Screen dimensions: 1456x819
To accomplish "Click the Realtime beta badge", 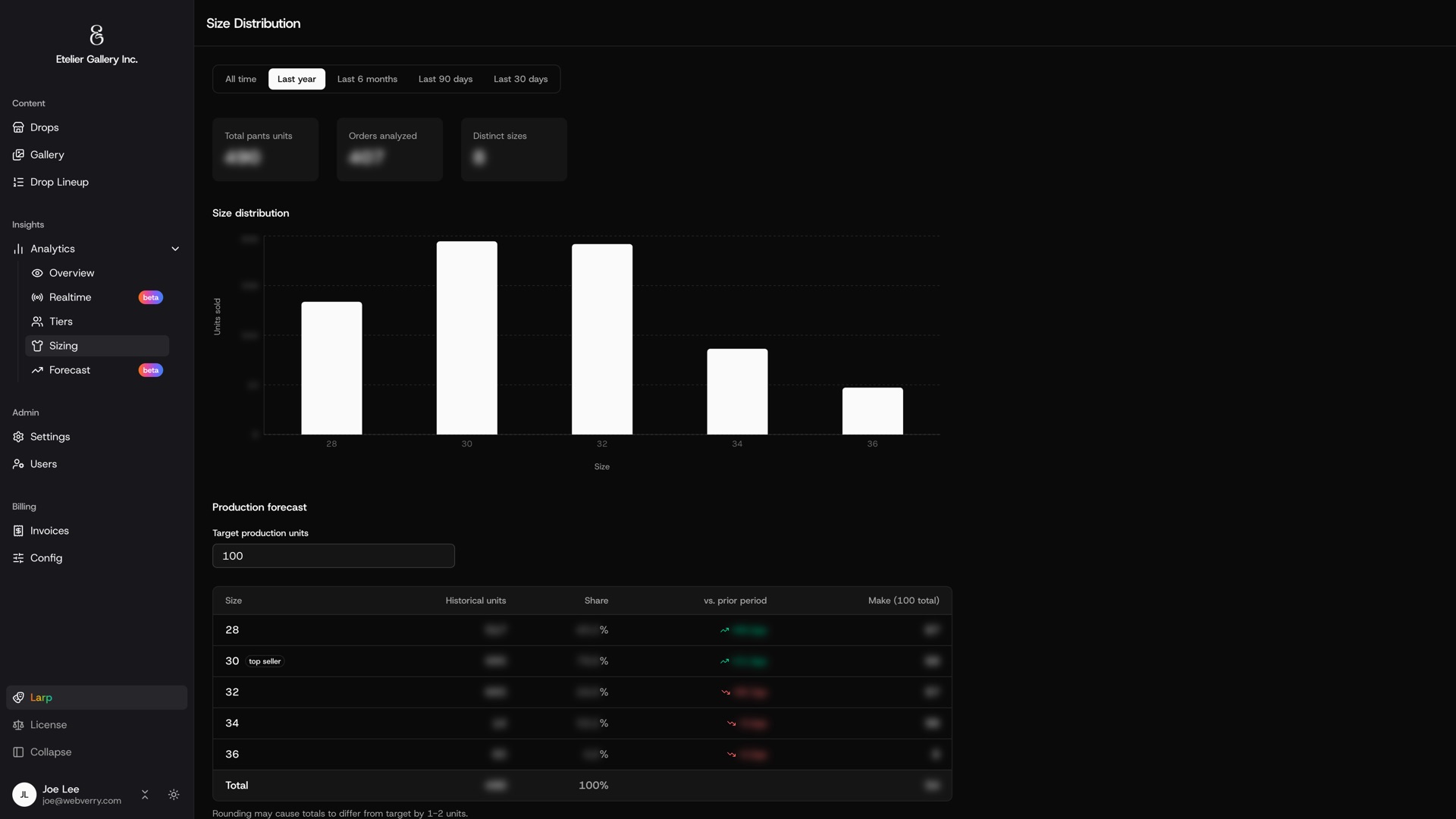I will pyautogui.click(x=150, y=297).
